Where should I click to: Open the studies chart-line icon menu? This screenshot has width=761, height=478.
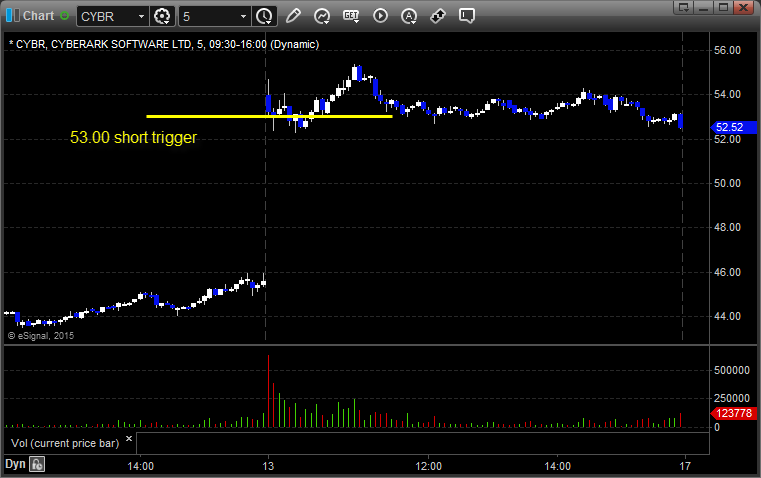pyautogui.click(x=322, y=16)
